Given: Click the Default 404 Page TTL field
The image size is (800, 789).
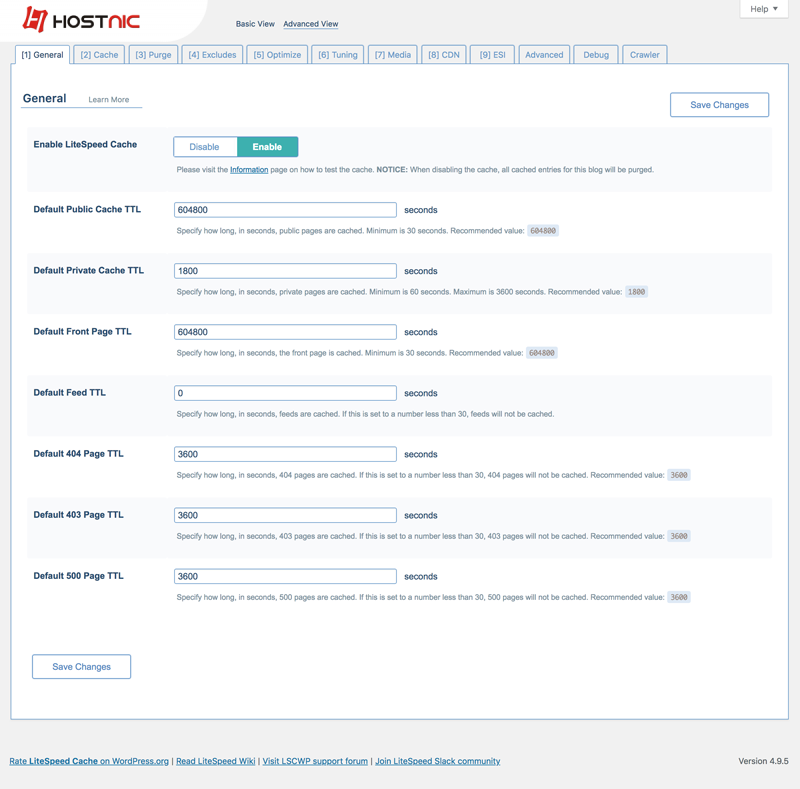Looking at the screenshot, I should (285, 454).
